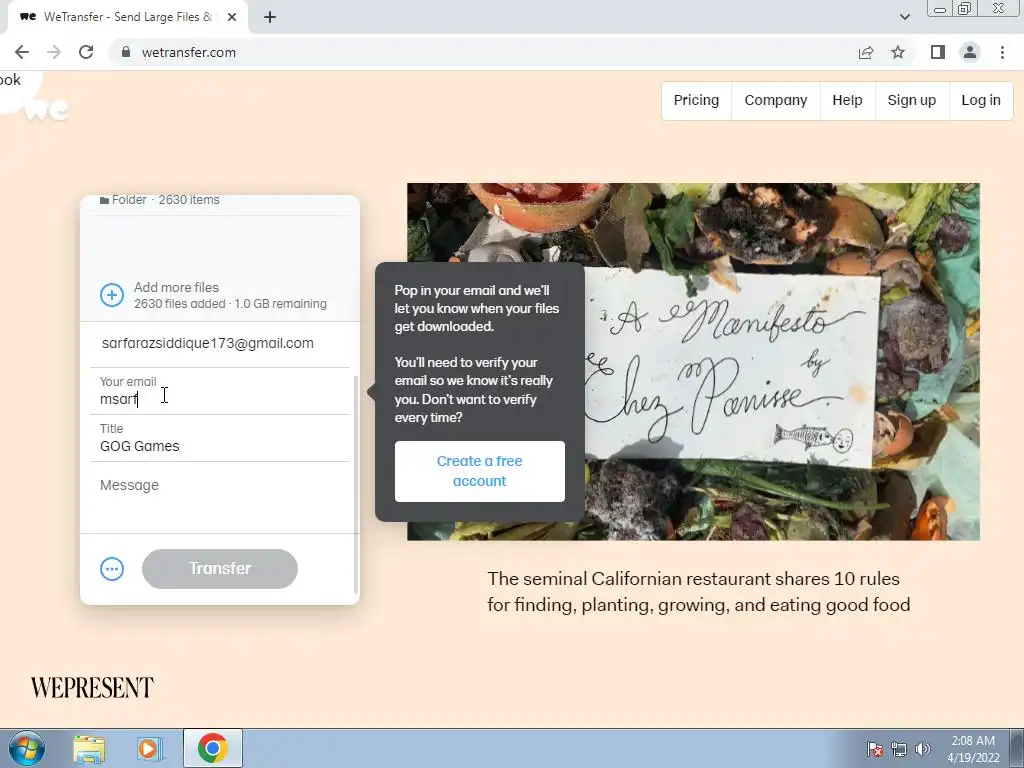1024x768 pixels.
Task: Close the WeTransfer browser tab
Action: pyautogui.click(x=232, y=17)
